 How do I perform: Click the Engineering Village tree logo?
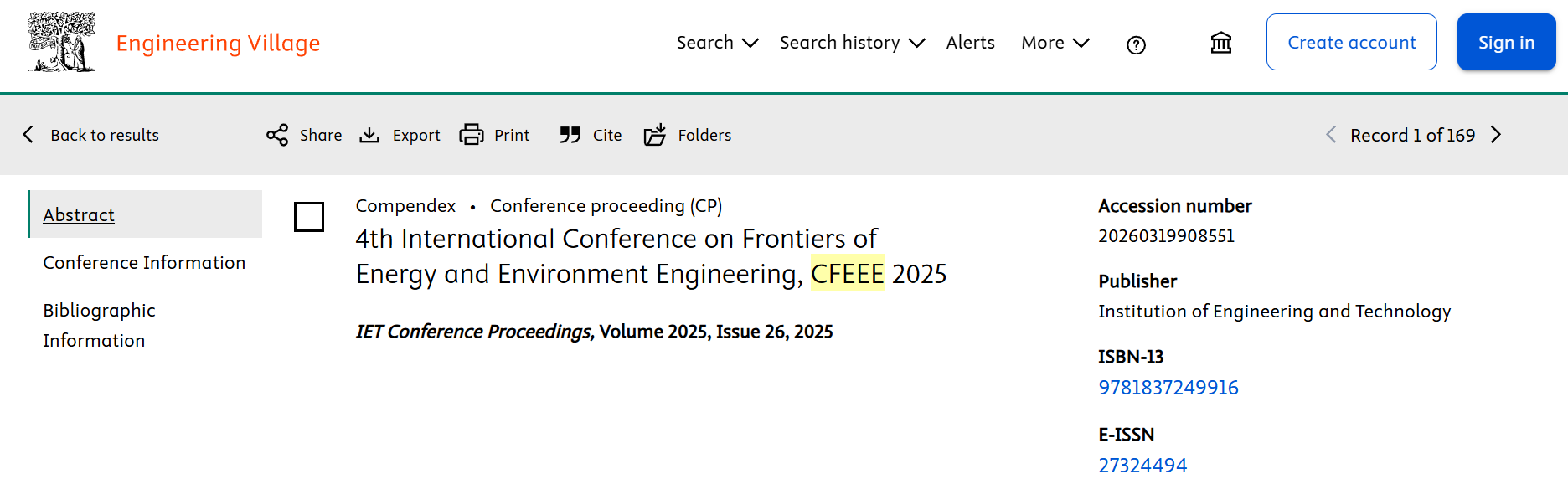point(61,42)
